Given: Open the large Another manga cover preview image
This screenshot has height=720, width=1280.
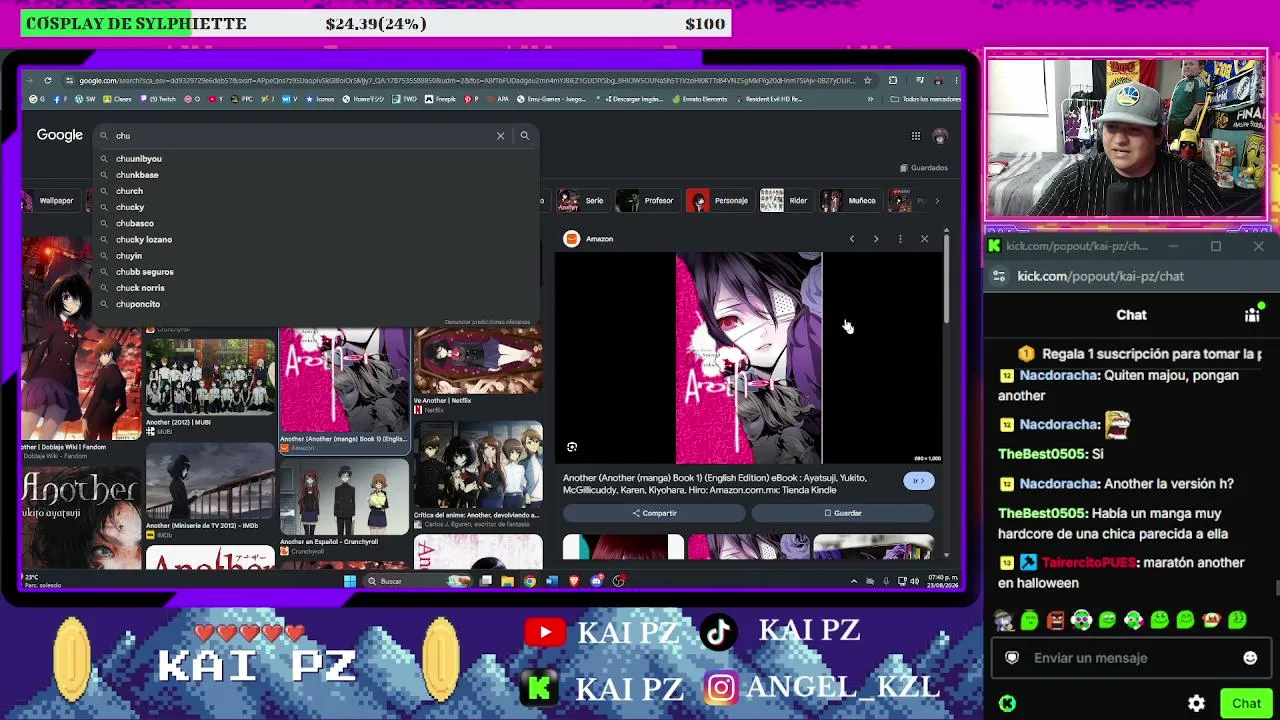Looking at the screenshot, I should (x=749, y=358).
